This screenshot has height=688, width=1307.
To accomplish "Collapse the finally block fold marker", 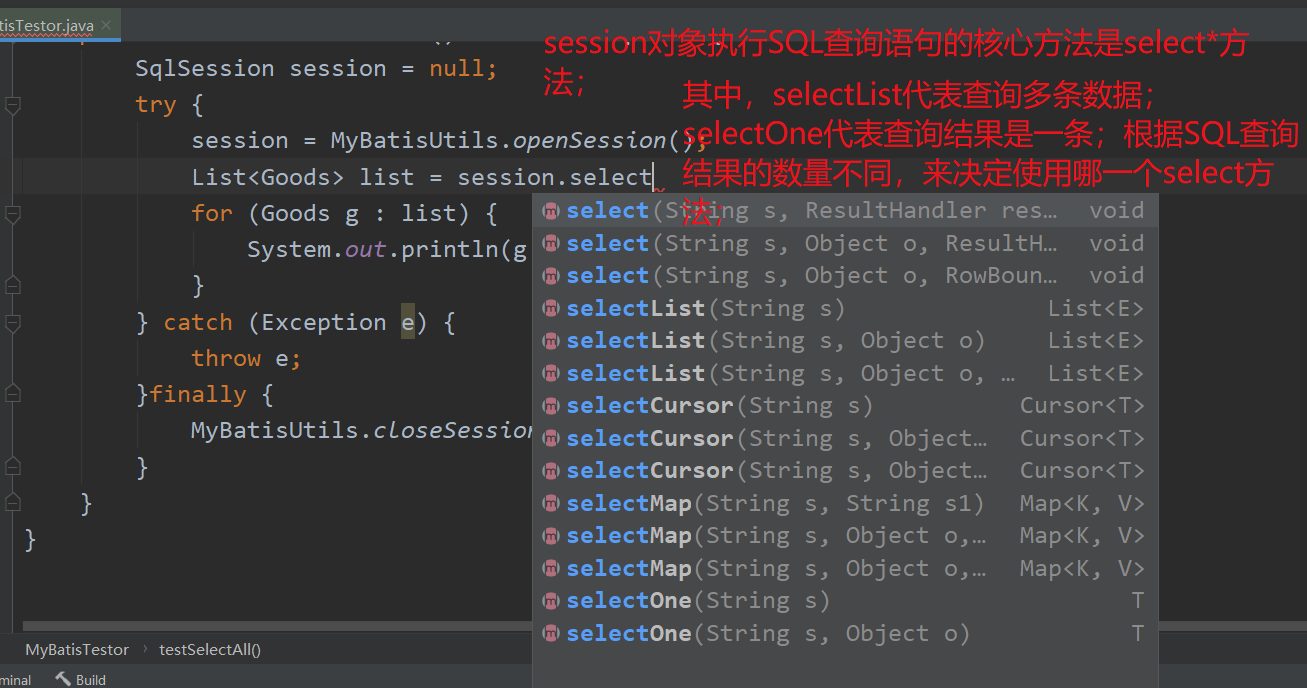I will (x=12, y=395).
